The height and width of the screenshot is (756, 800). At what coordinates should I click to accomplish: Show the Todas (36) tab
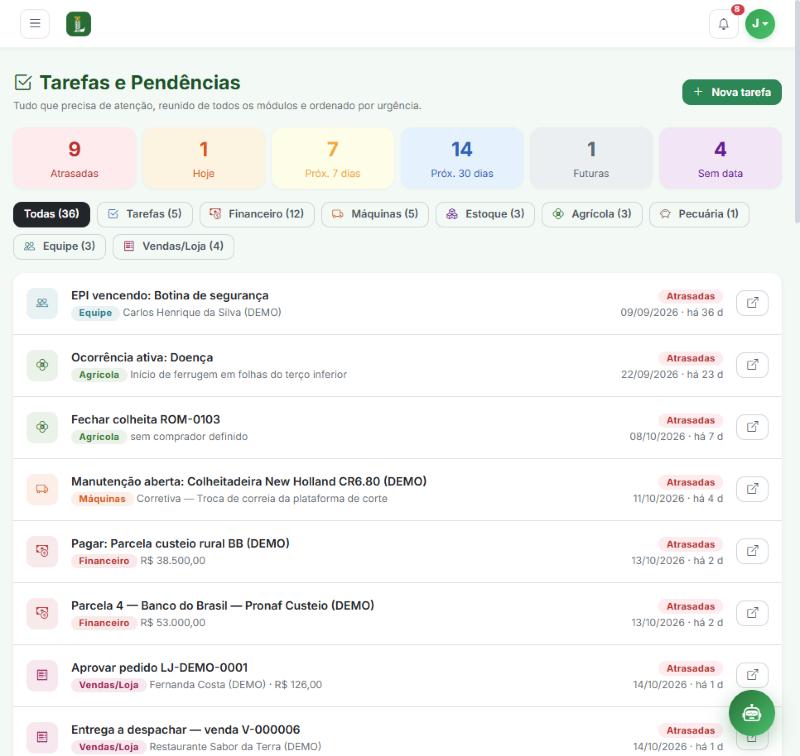(x=52, y=214)
